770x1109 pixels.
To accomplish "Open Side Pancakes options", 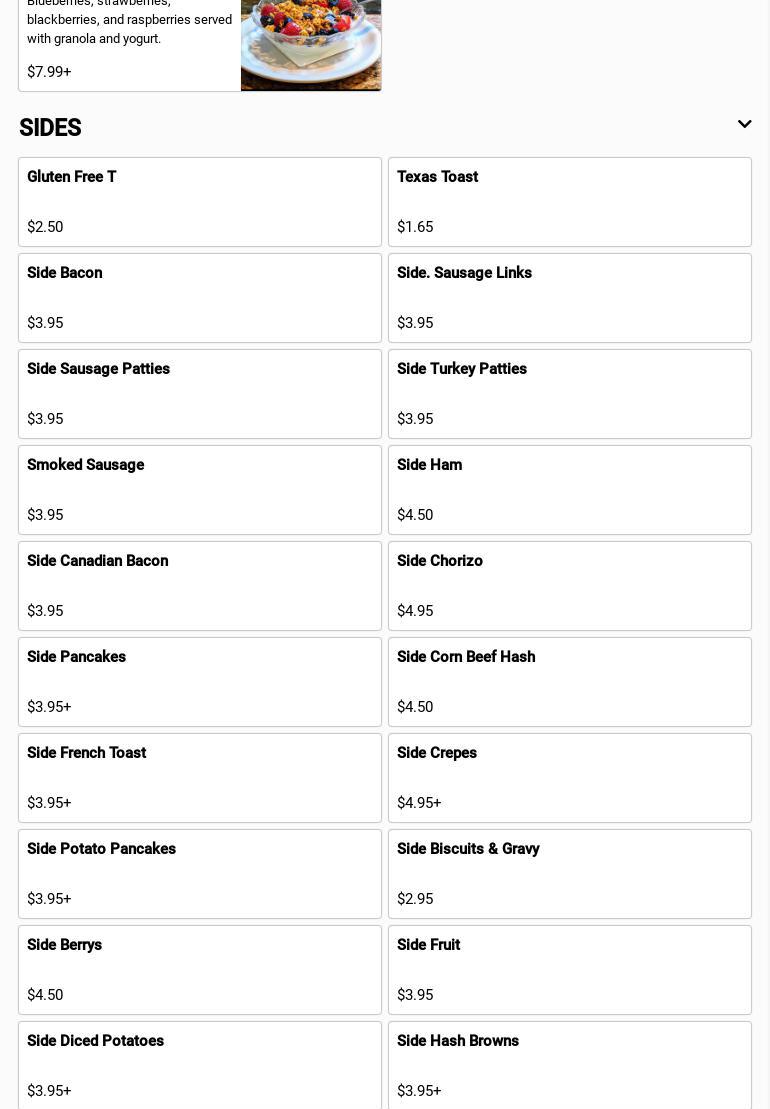I will 200,682.
